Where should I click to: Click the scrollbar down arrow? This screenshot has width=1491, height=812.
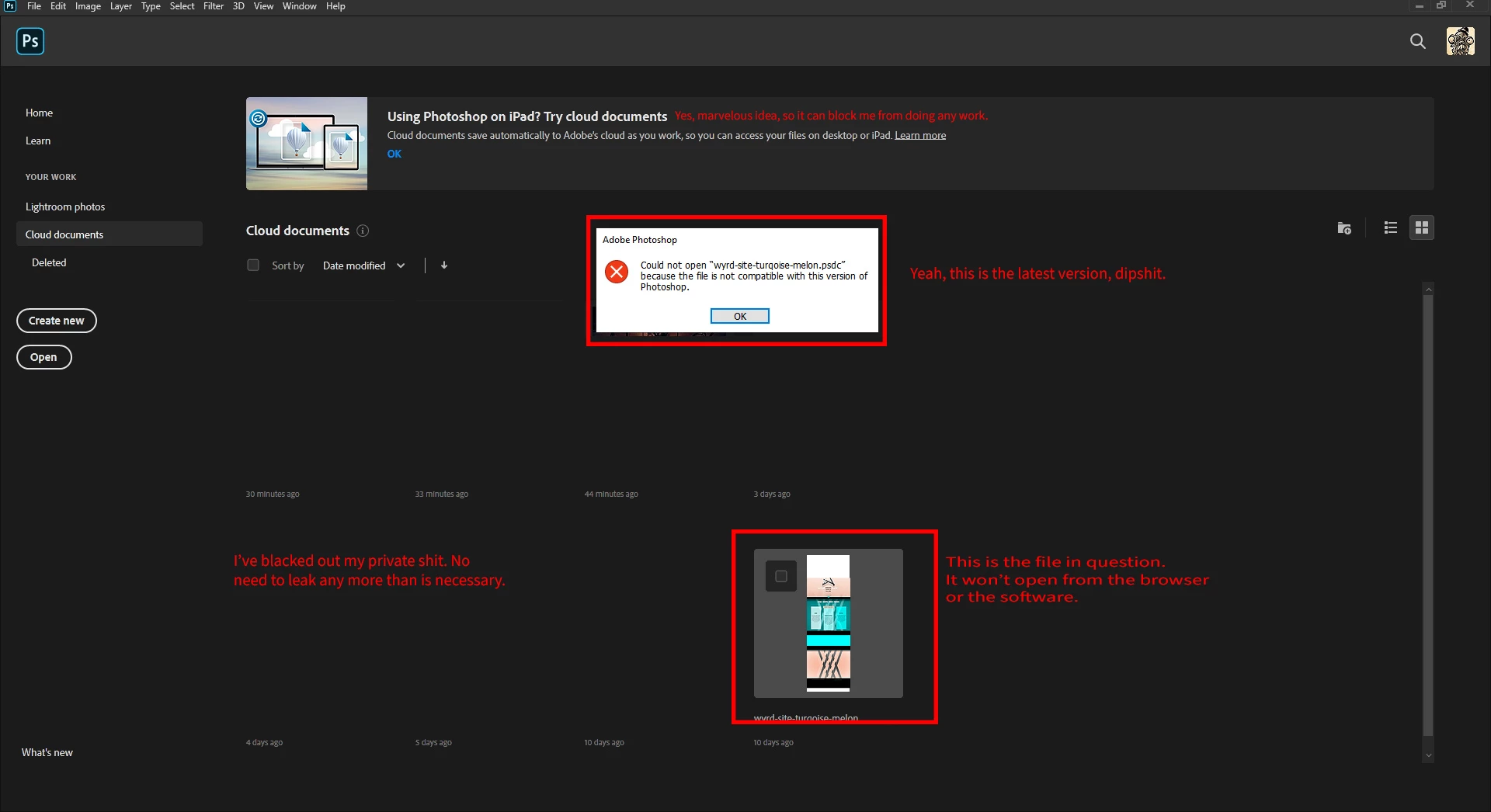[x=1428, y=756]
